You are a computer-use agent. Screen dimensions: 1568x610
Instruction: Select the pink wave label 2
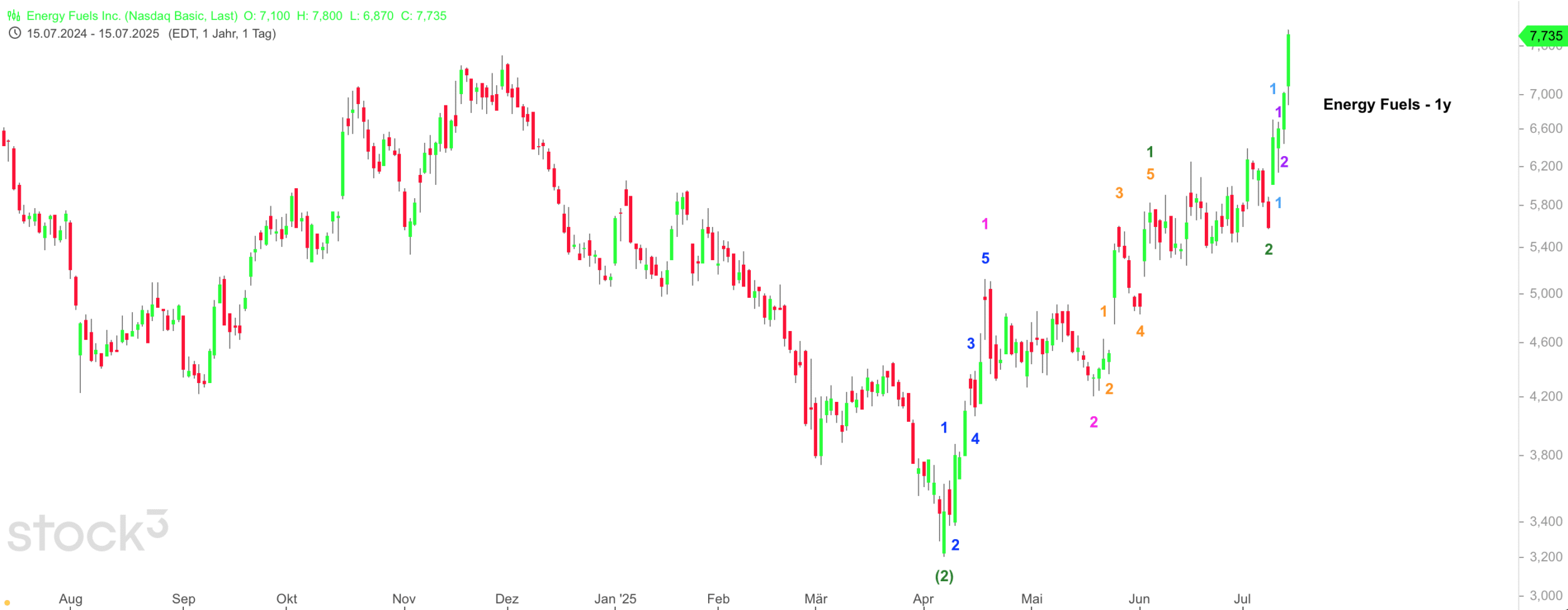(x=1094, y=422)
